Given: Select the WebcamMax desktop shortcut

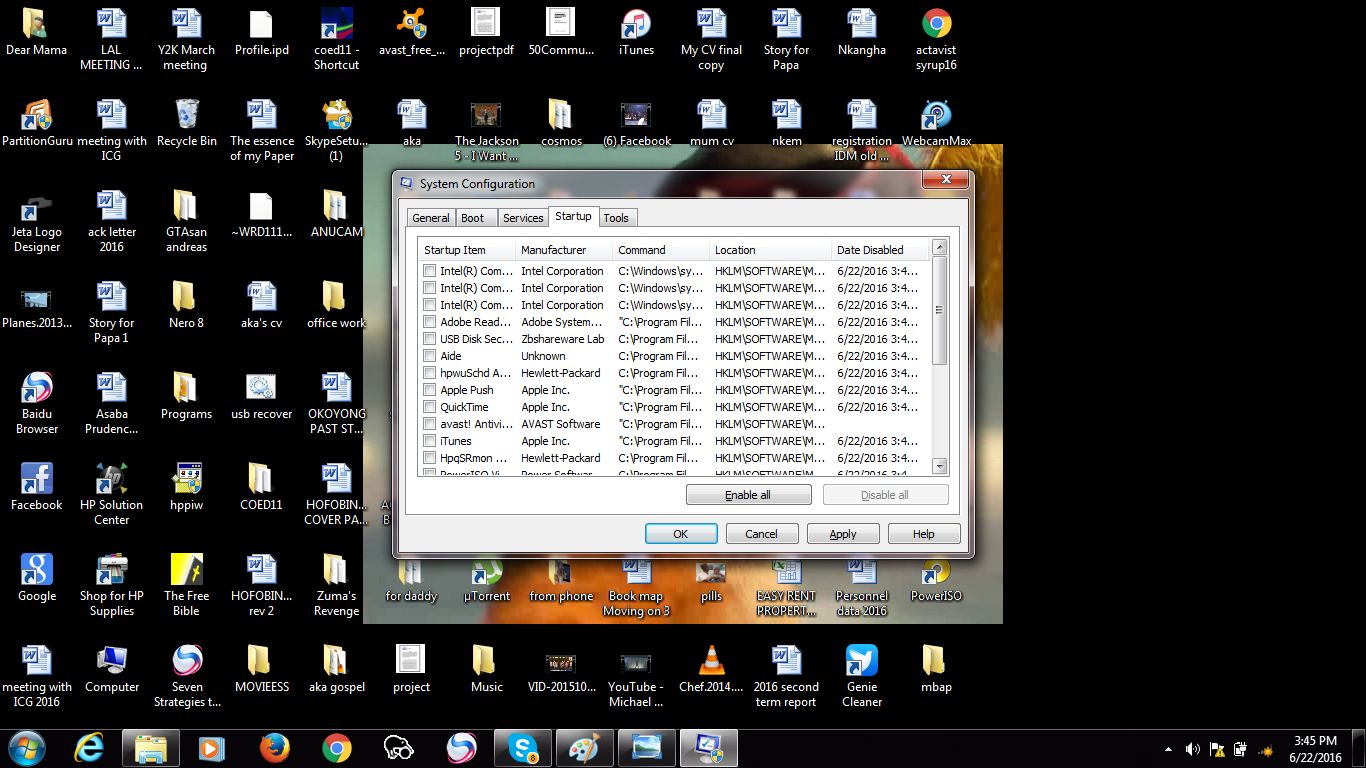Looking at the screenshot, I should point(936,124).
